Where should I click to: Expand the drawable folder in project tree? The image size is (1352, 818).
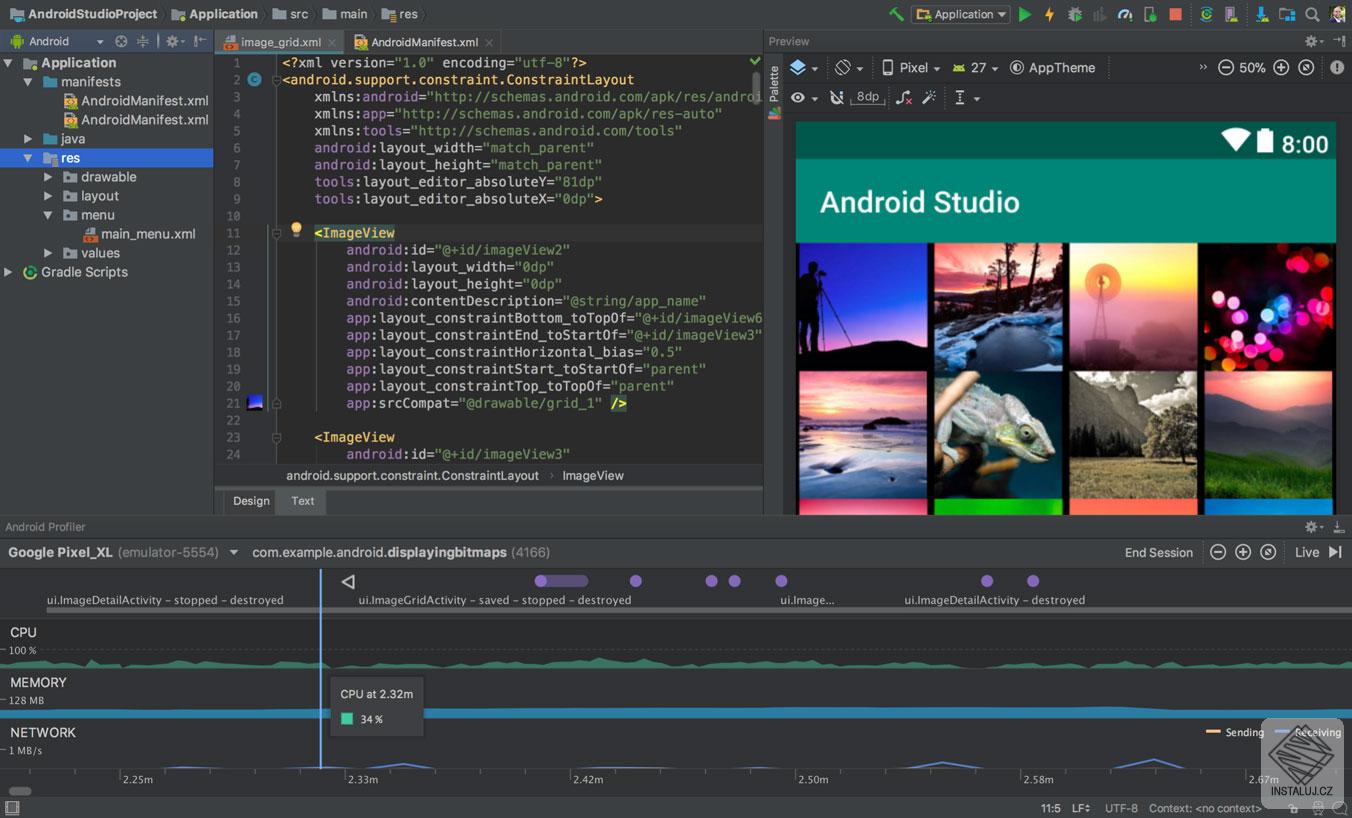(47, 176)
